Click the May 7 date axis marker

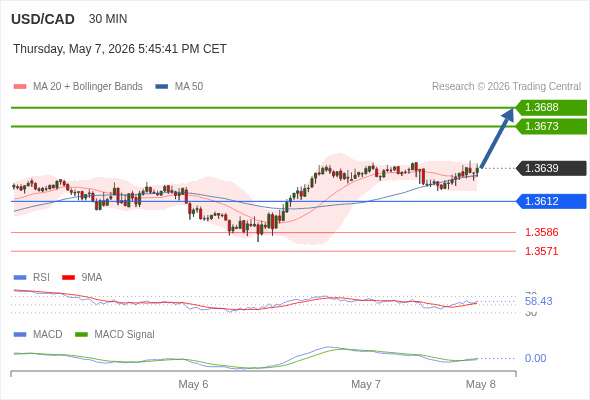tap(366, 384)
